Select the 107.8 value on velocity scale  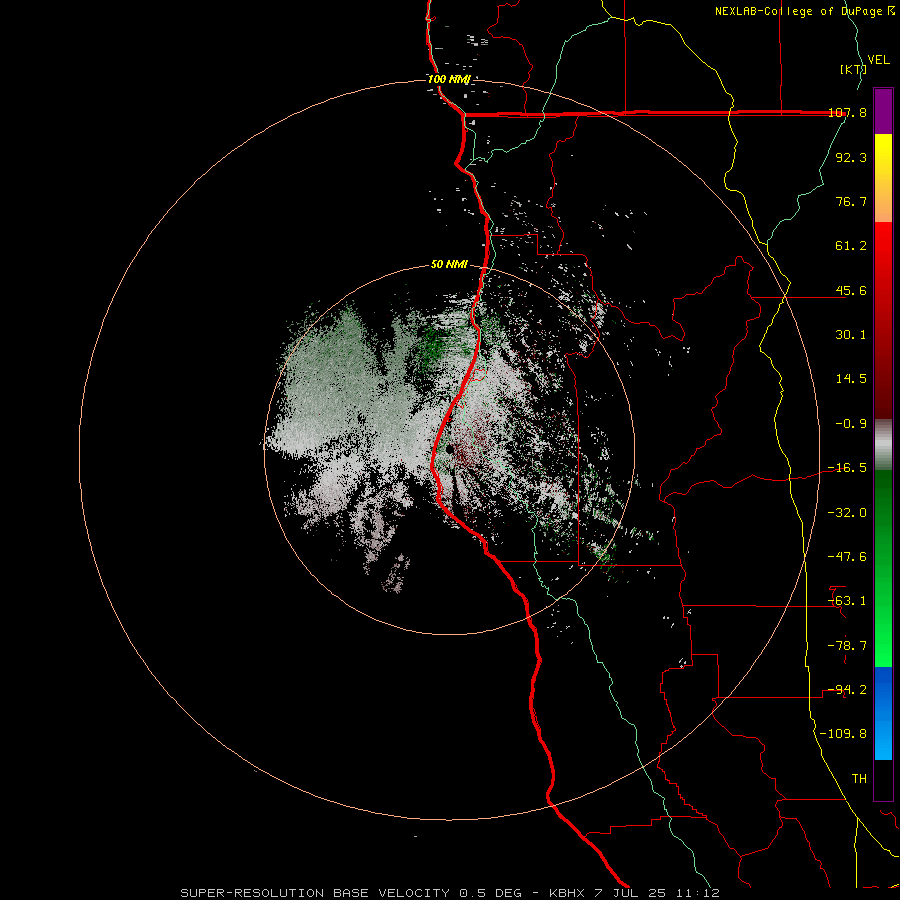point(847,112)
